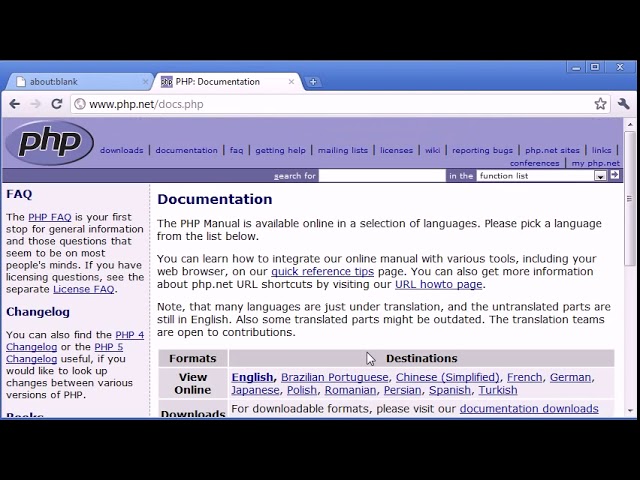Click the Changelog sidebar heading
This screenshot has height=480, width=640.
point(38,312)
